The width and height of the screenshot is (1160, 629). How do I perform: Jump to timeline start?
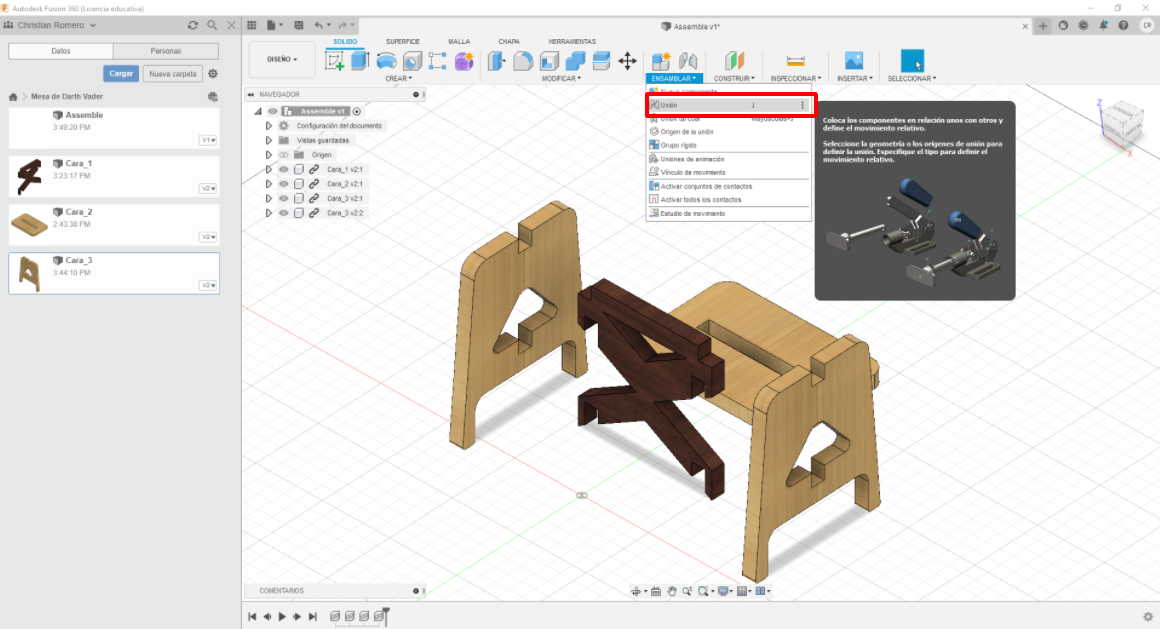pos(252,616)
